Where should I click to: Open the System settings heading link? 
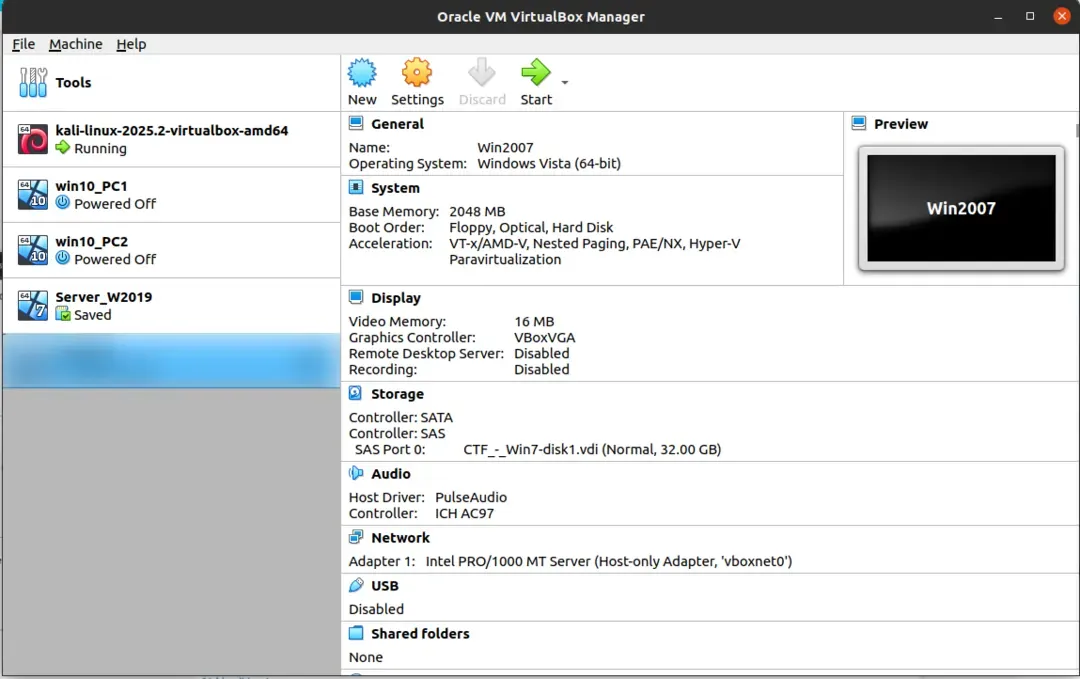click(x=395, y=188)
